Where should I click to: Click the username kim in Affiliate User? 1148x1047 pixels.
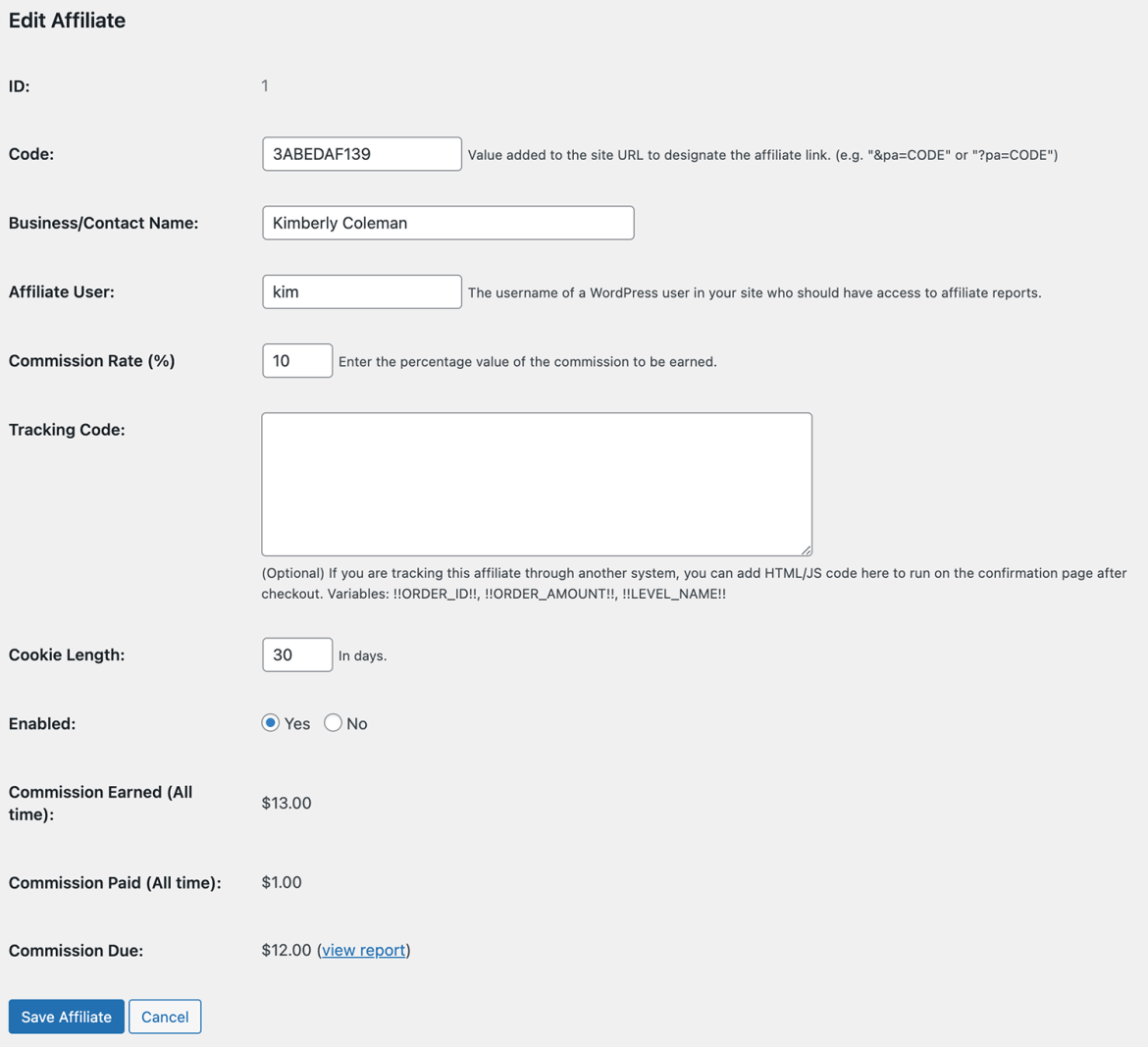coord(283,291)
